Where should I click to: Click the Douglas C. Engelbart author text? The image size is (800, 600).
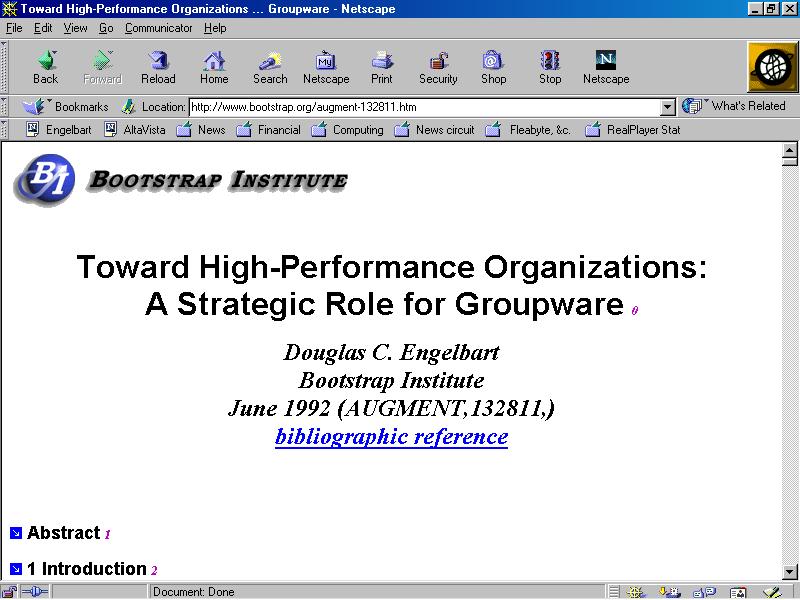391,353
